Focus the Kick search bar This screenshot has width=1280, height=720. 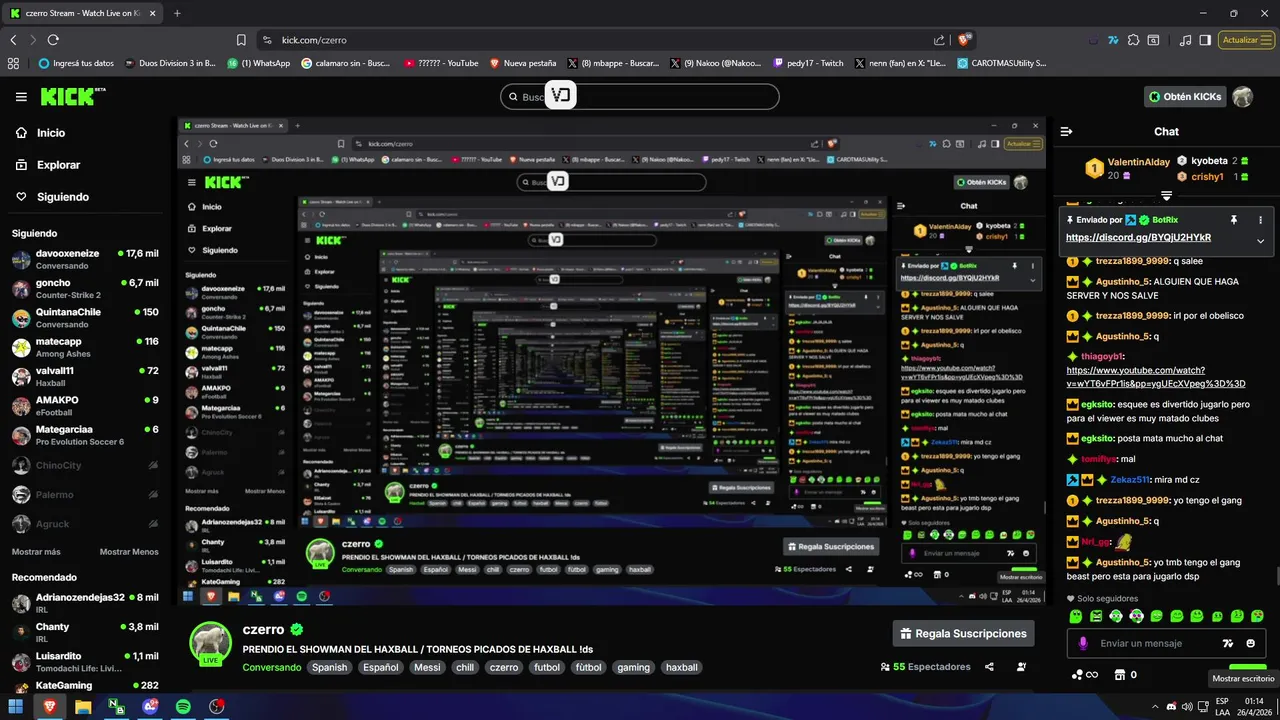640,97
